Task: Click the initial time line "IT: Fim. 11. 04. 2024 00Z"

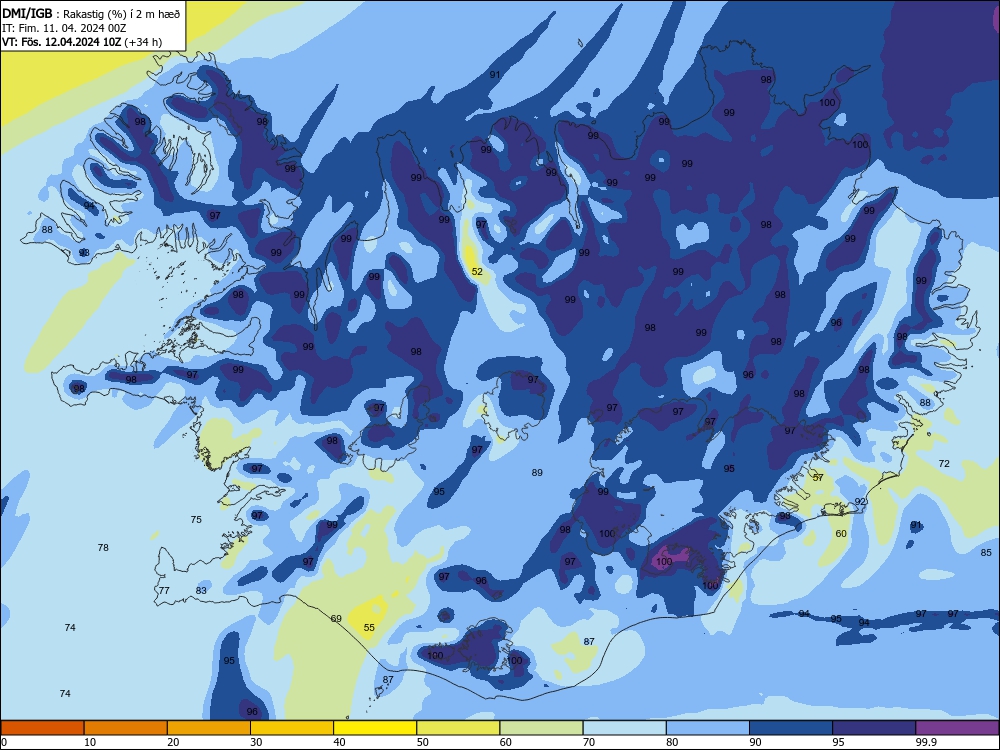Action: (x=64, y=28)
